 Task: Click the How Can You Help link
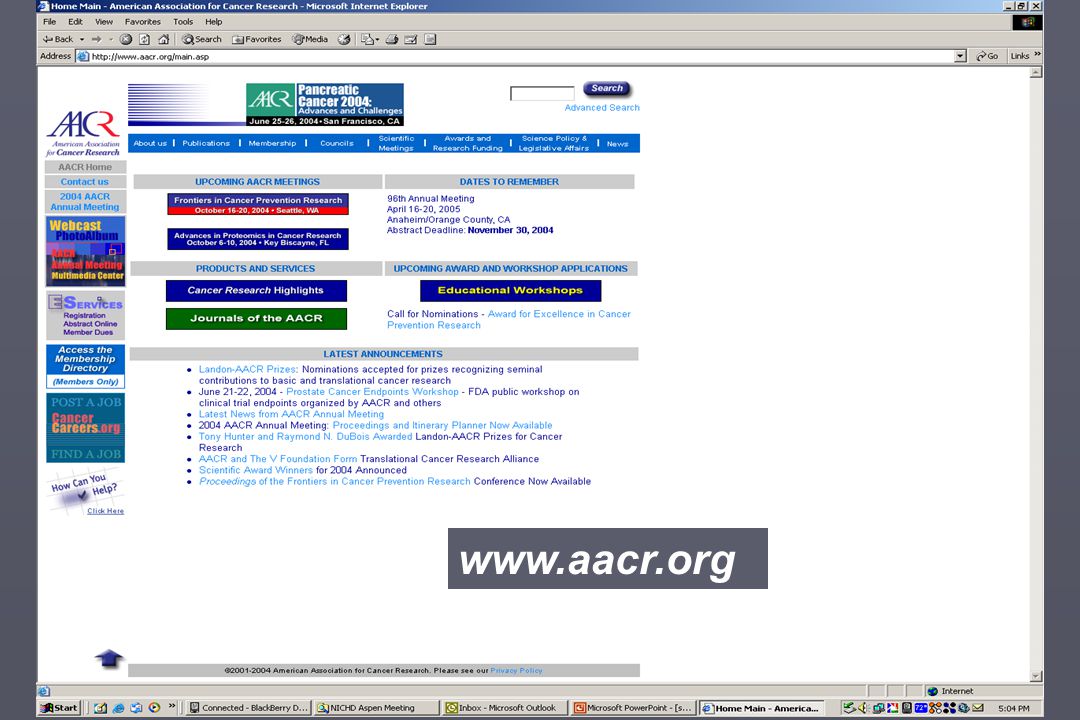click(x=85, y=492)
